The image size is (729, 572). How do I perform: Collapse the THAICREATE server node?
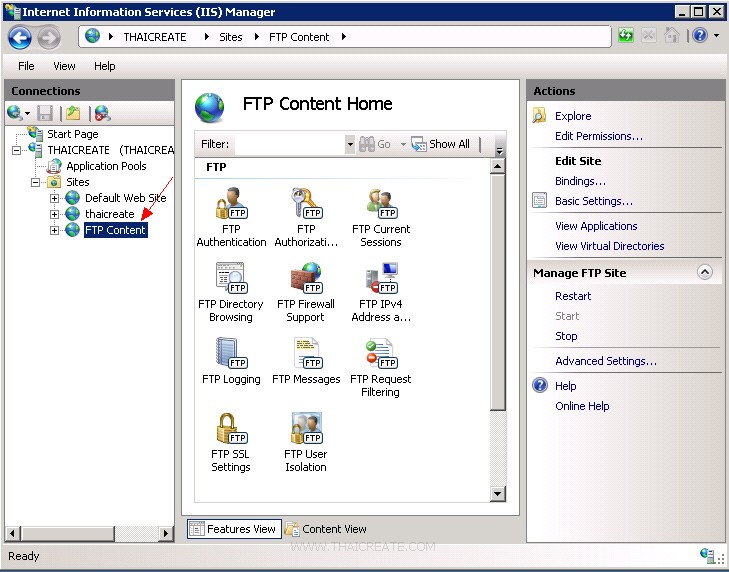(16, 150)
